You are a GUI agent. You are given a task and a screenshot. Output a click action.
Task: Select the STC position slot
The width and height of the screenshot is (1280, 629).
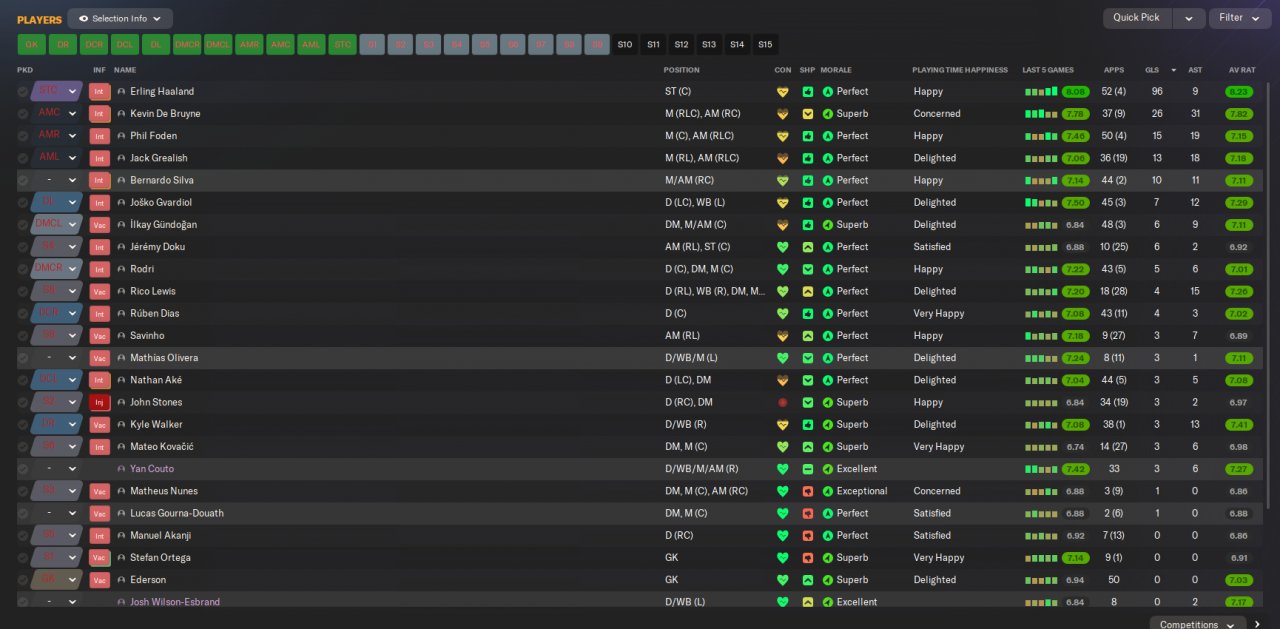342,44
